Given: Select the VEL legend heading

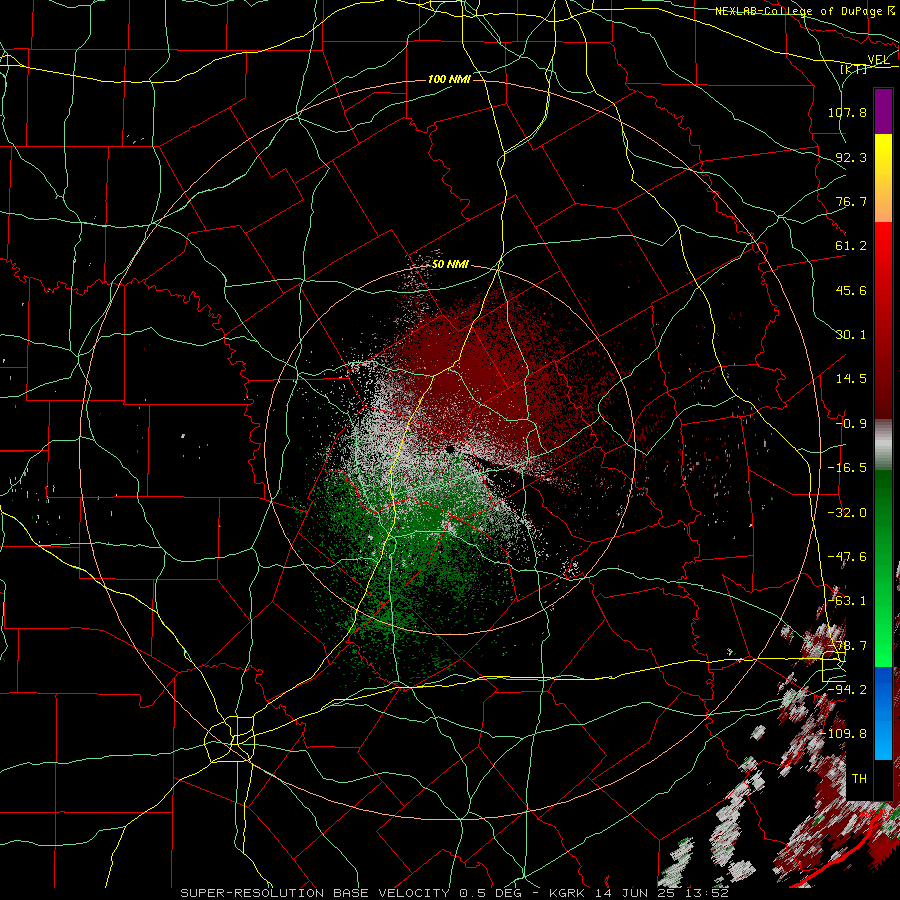Looking at the screenshot, I should [878, 60].
